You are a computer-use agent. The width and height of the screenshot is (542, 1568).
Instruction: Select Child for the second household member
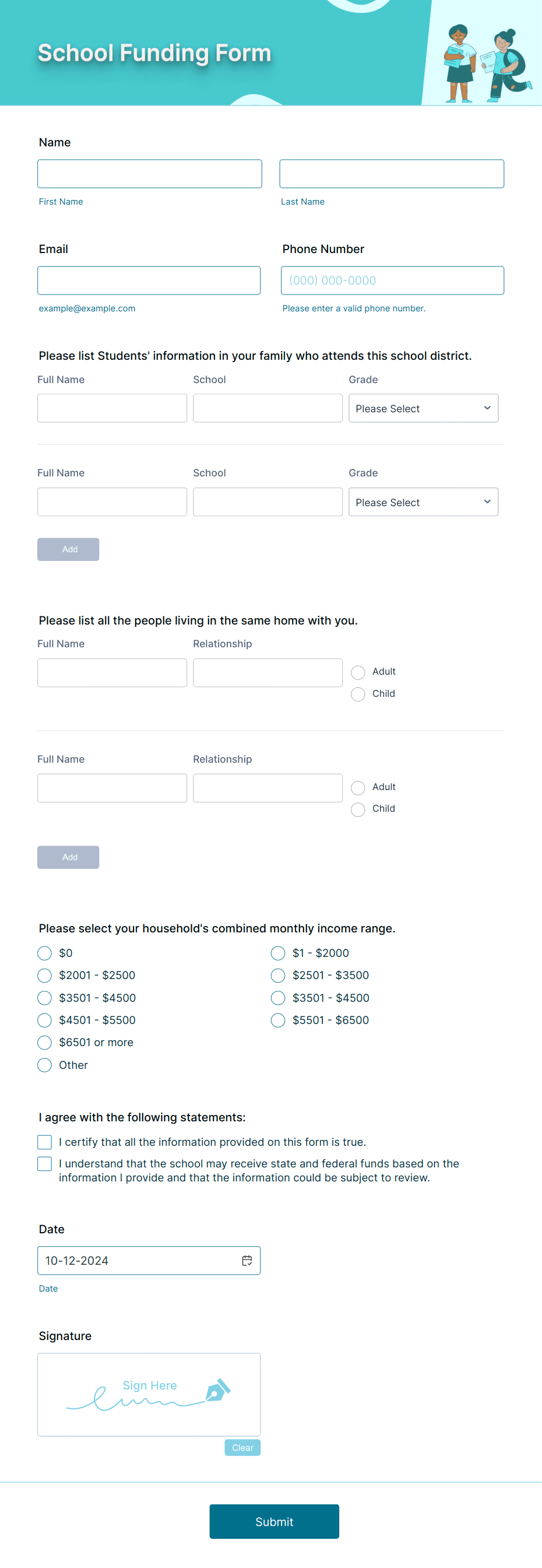tap(358, 809)
